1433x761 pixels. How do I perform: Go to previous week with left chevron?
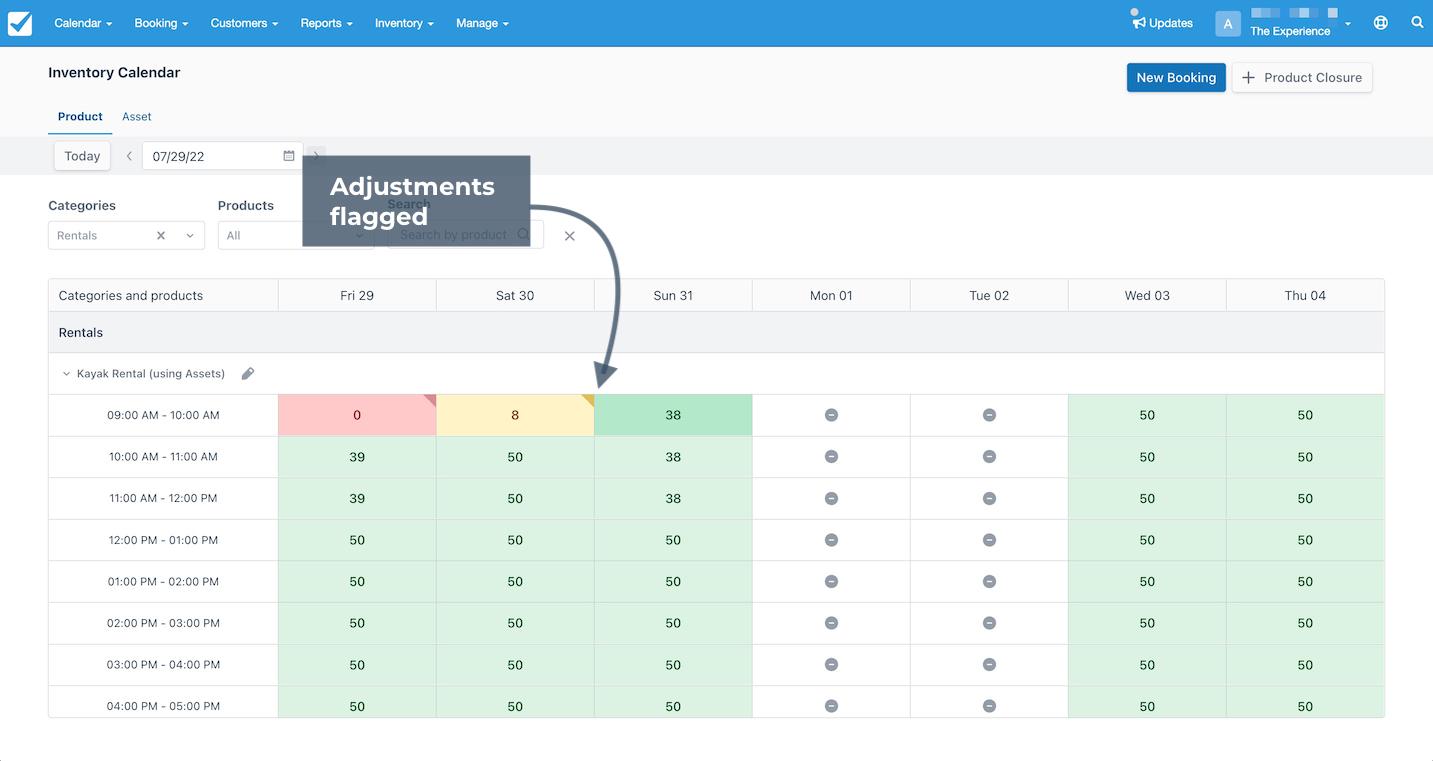[x=129, y=156]
